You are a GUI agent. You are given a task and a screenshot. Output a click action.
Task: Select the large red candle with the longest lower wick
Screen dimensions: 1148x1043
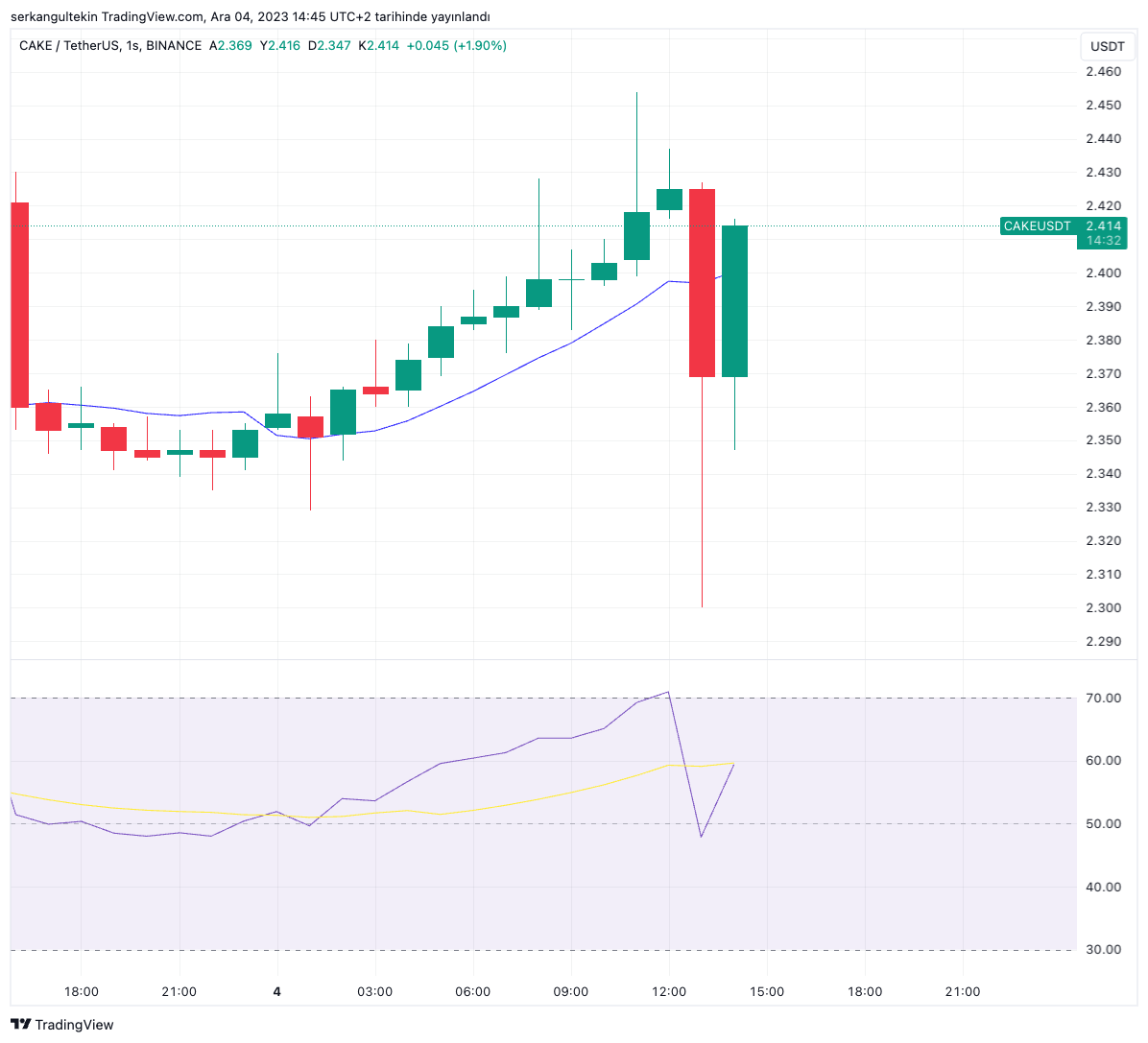point(702,283)
